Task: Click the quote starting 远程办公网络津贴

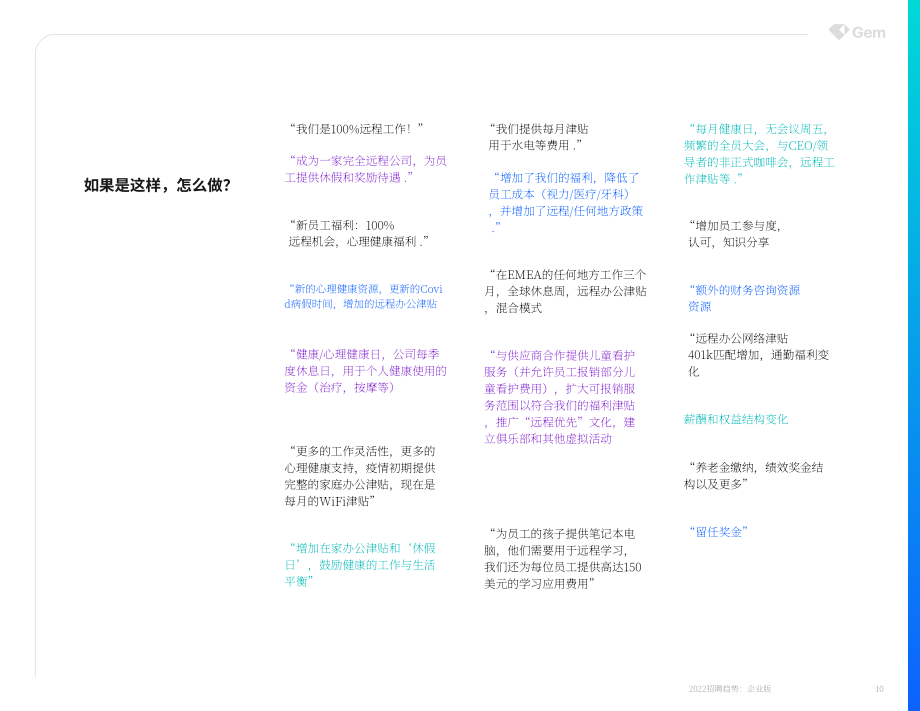Action: coord(759,354)
